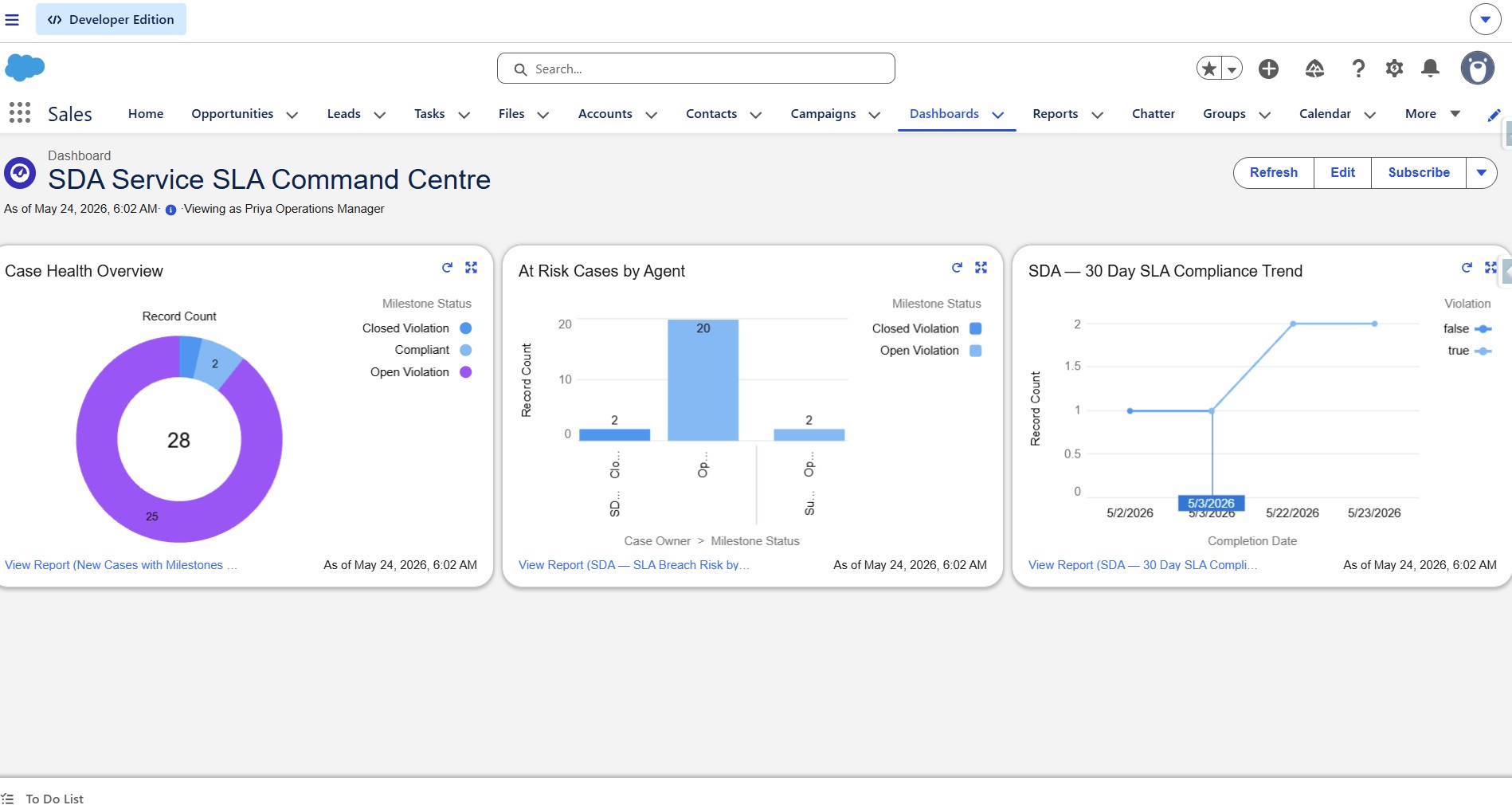
Task: Click Compliant legend color swatch
Action: point(466,350)
